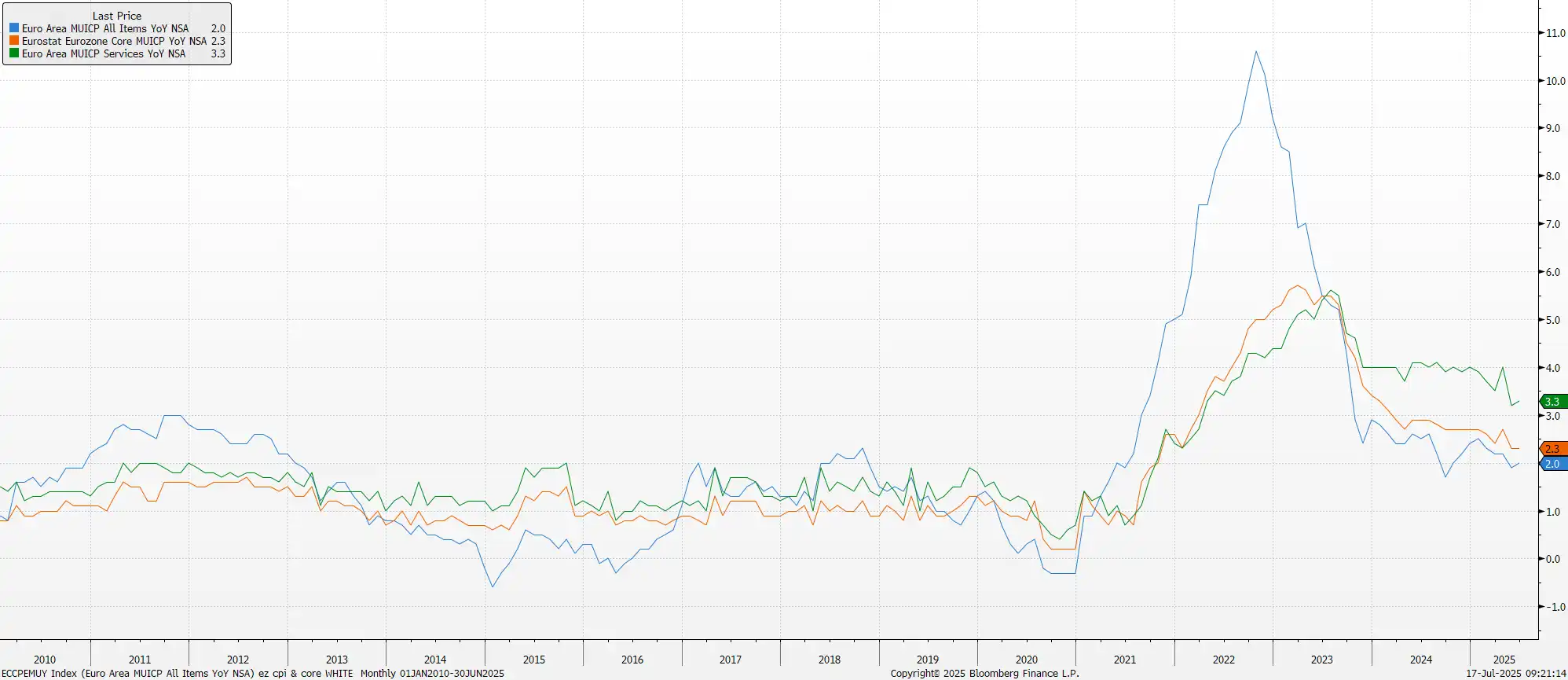The width and height of the screenshot is (1568, 680).
Task: Click the blue All Items legend swatch
Action: click(x=14, y=28)
